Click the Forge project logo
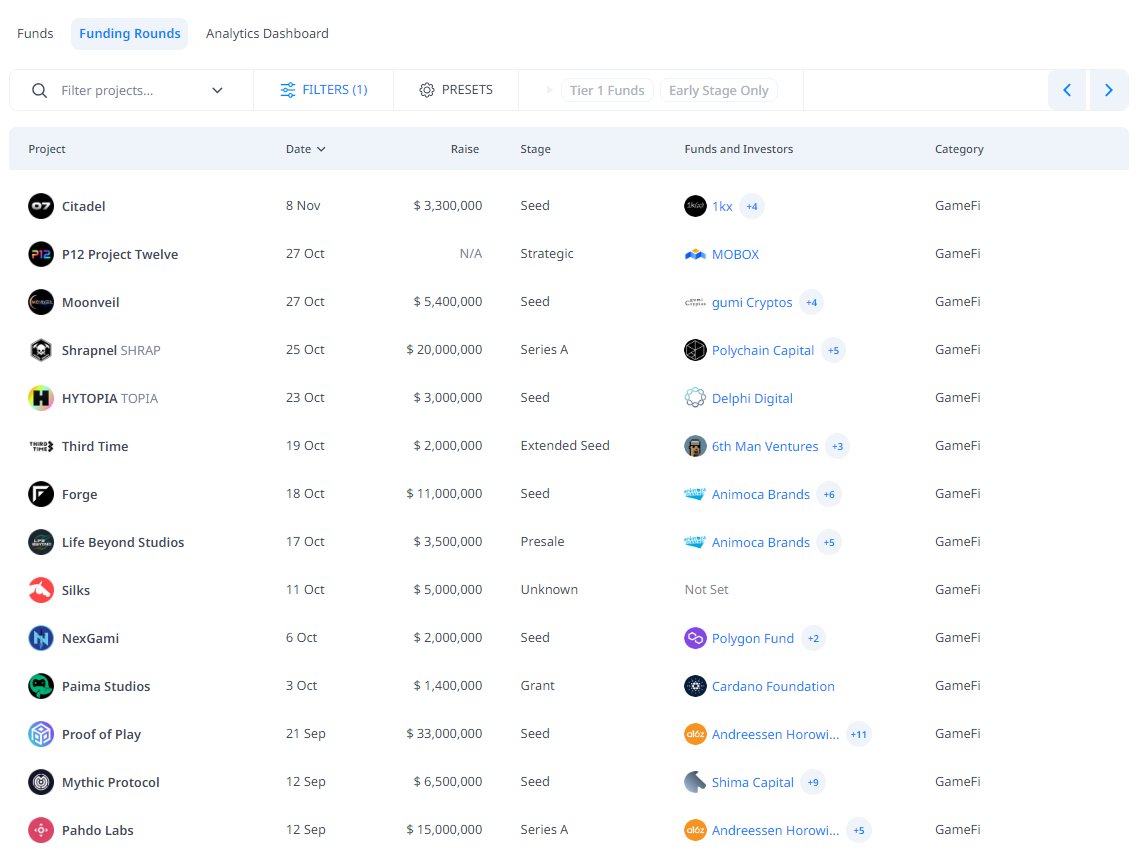The width and height of the screenshot is (1138, 858). pyautogui.click(x=41, y=494)
